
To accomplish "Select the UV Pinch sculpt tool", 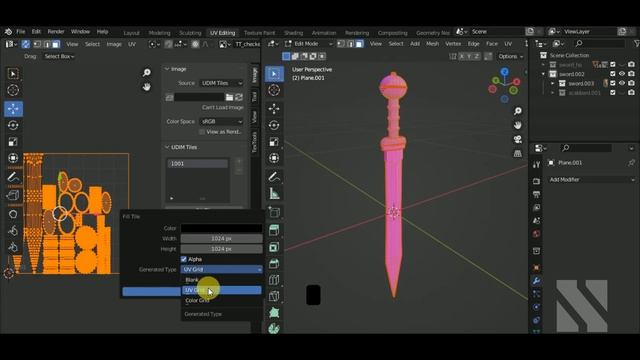I will coord(13,247).
